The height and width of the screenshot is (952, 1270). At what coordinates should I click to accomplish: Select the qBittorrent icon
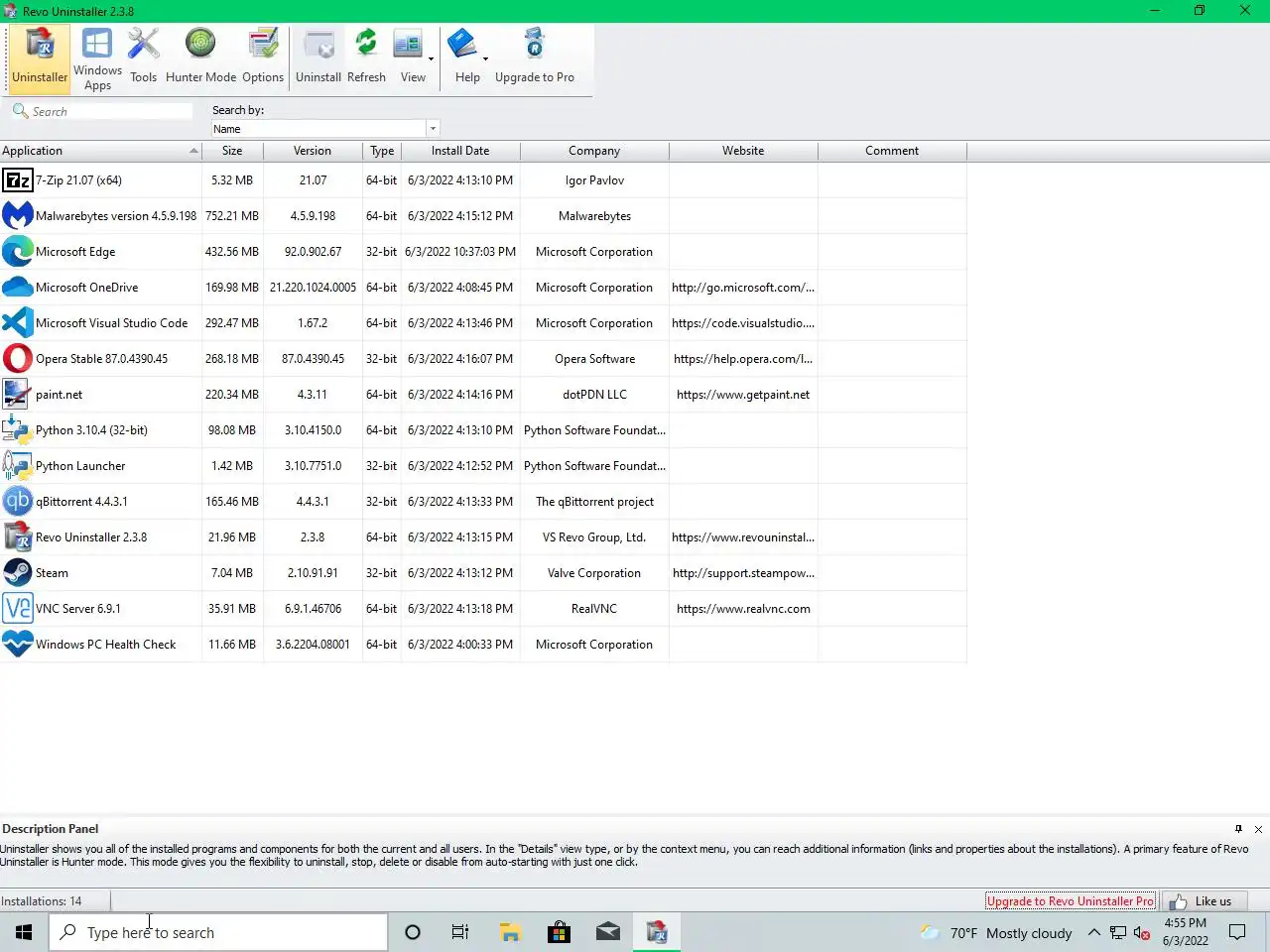17,502
